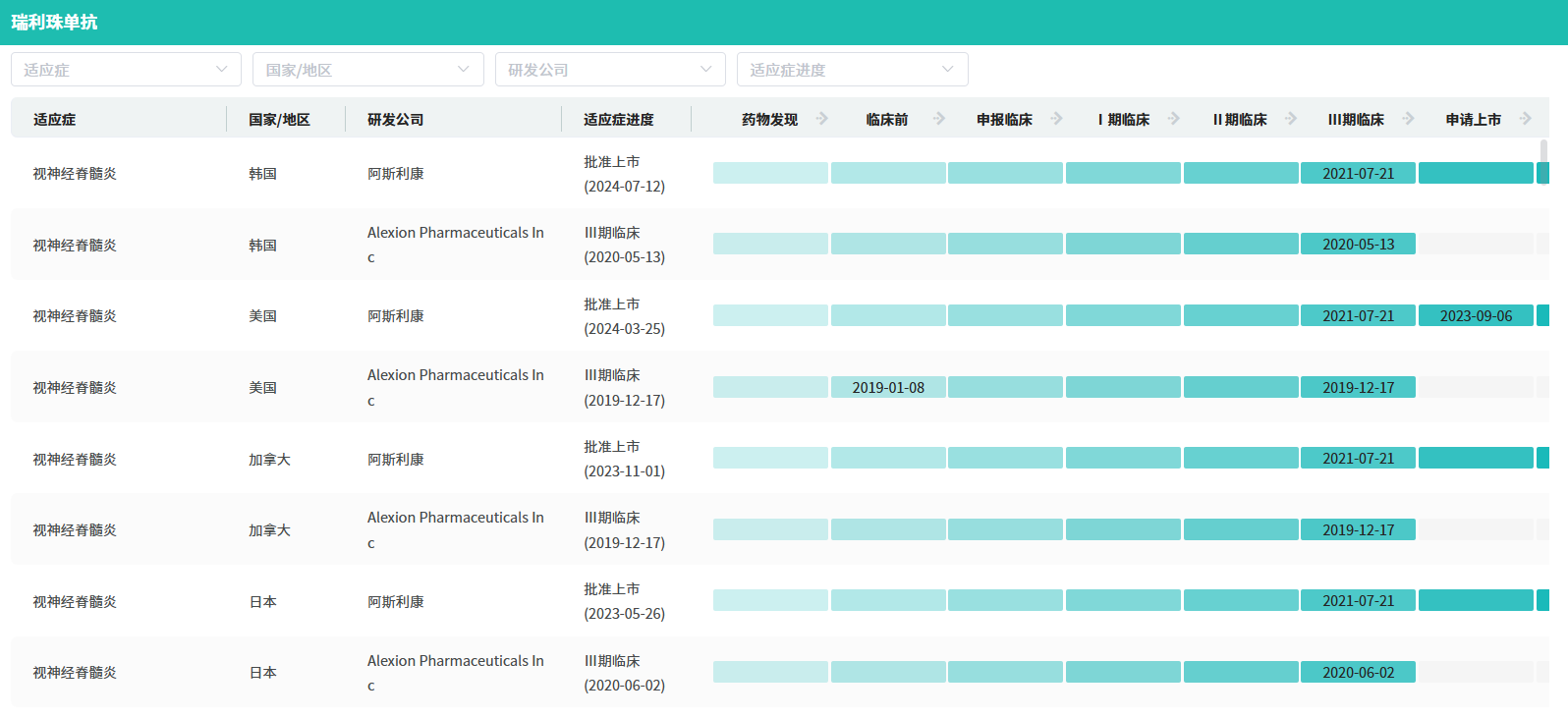Click the arrow icon after I期临床 header
The image size is (1568, 718).
[1173, 119]
